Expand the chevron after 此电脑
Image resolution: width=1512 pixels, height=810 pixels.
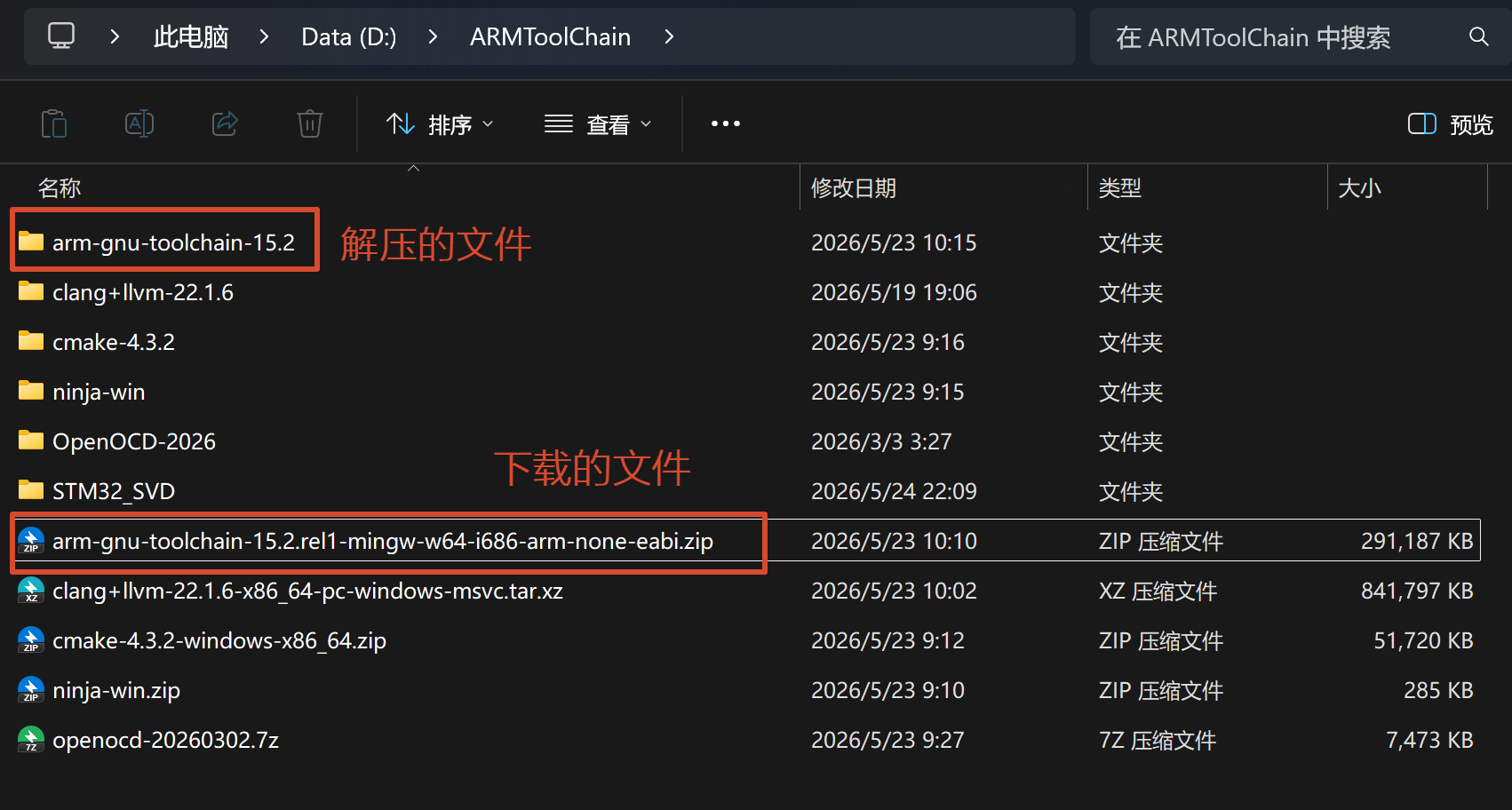tap(264, 36)
